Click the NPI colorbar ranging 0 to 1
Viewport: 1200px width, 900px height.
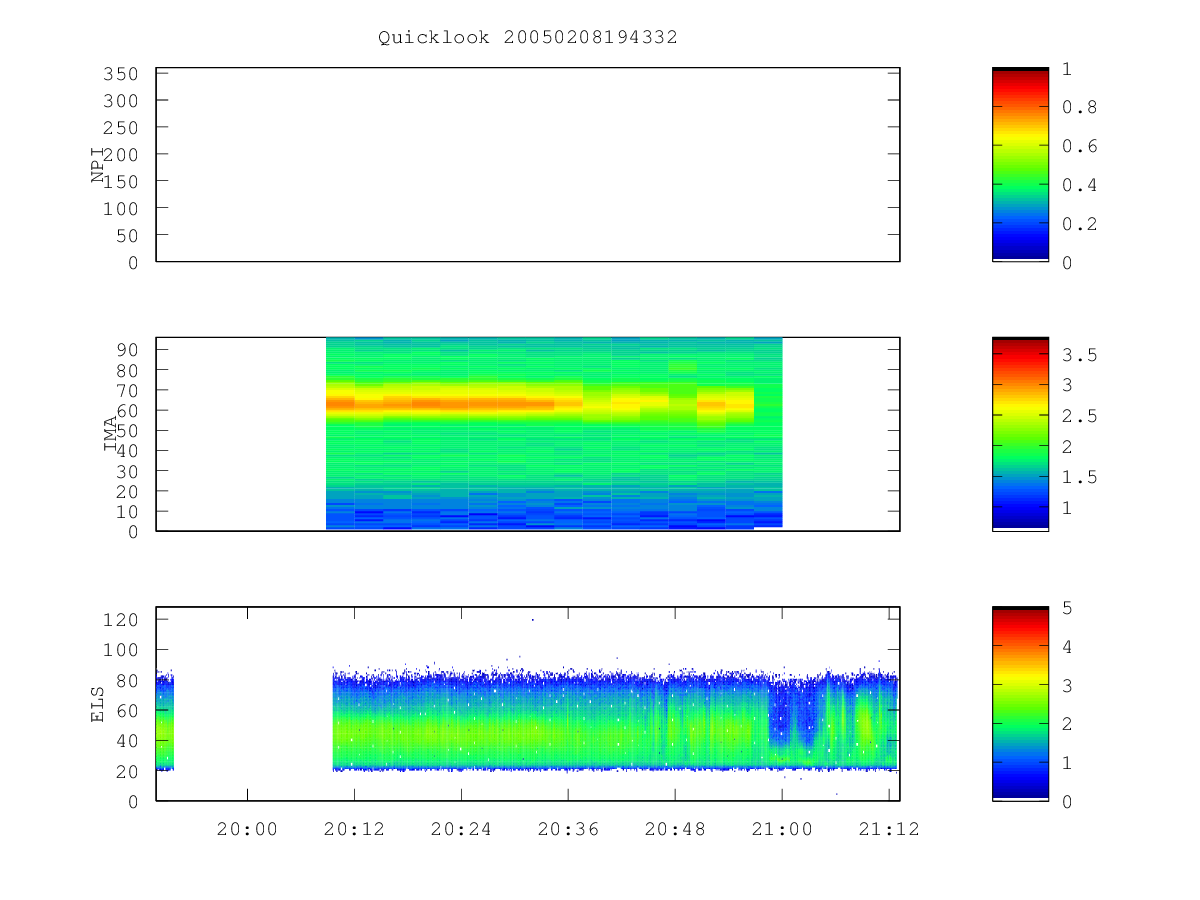[x=1020, y=165]
